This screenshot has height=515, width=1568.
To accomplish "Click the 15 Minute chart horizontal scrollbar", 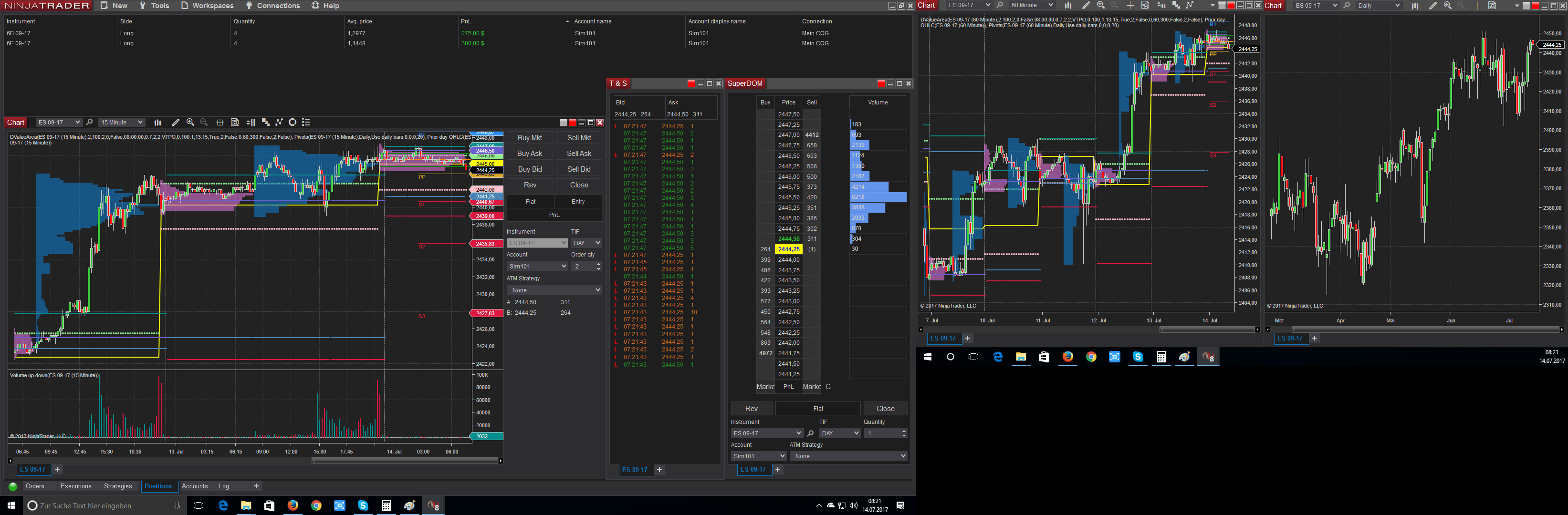I will click(406, 461).
